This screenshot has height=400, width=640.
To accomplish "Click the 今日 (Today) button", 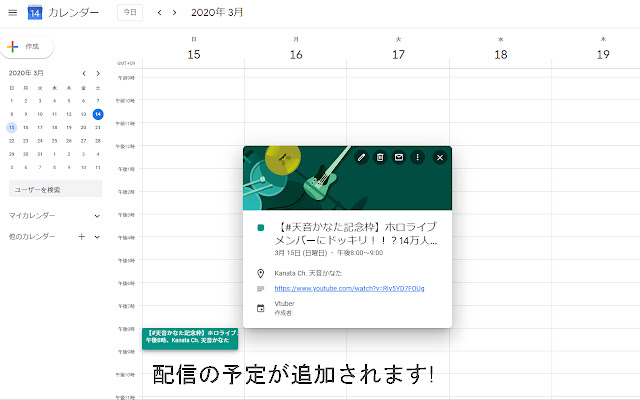I will [130, 13].
